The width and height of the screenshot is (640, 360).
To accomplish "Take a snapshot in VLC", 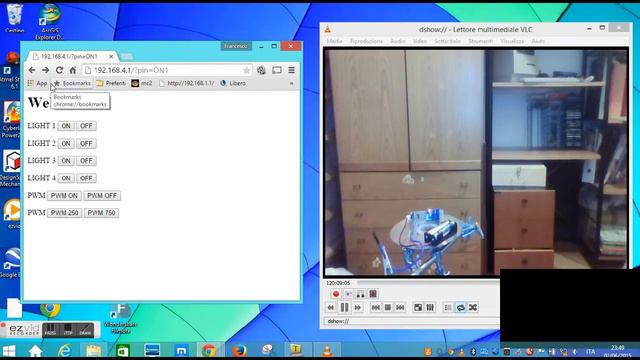I will 348,294.
